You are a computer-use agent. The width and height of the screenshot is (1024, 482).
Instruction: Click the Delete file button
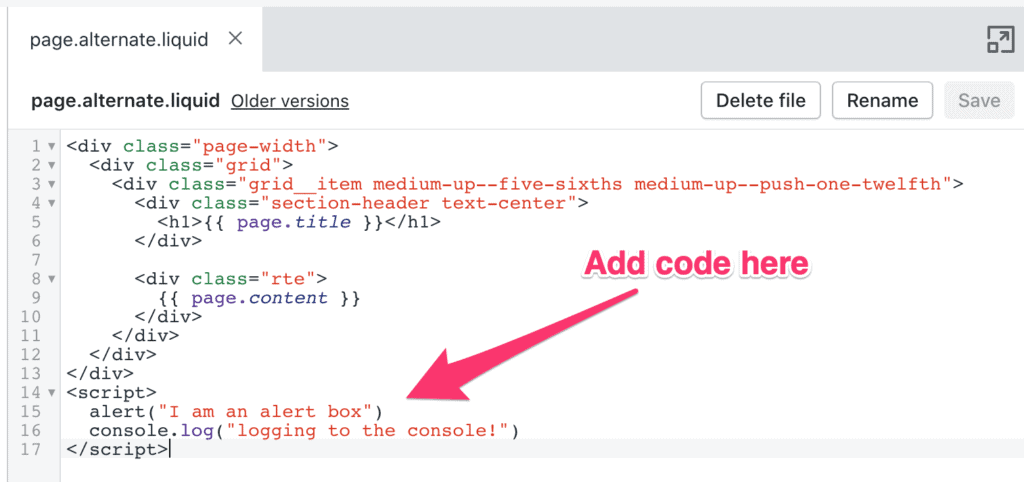click(761, 101)
